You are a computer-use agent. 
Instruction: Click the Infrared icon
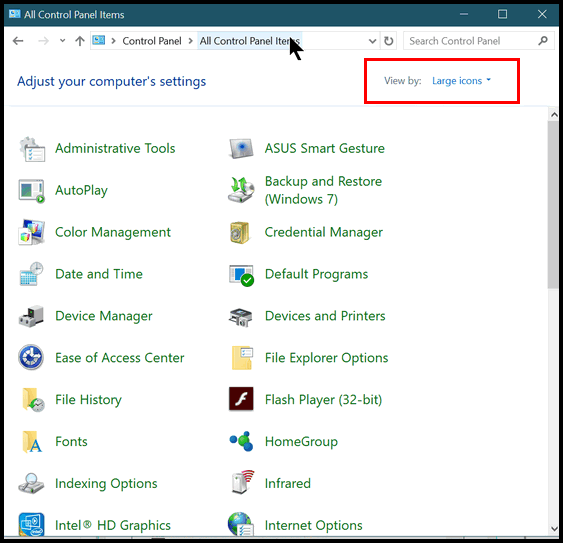tap(243, 482)
